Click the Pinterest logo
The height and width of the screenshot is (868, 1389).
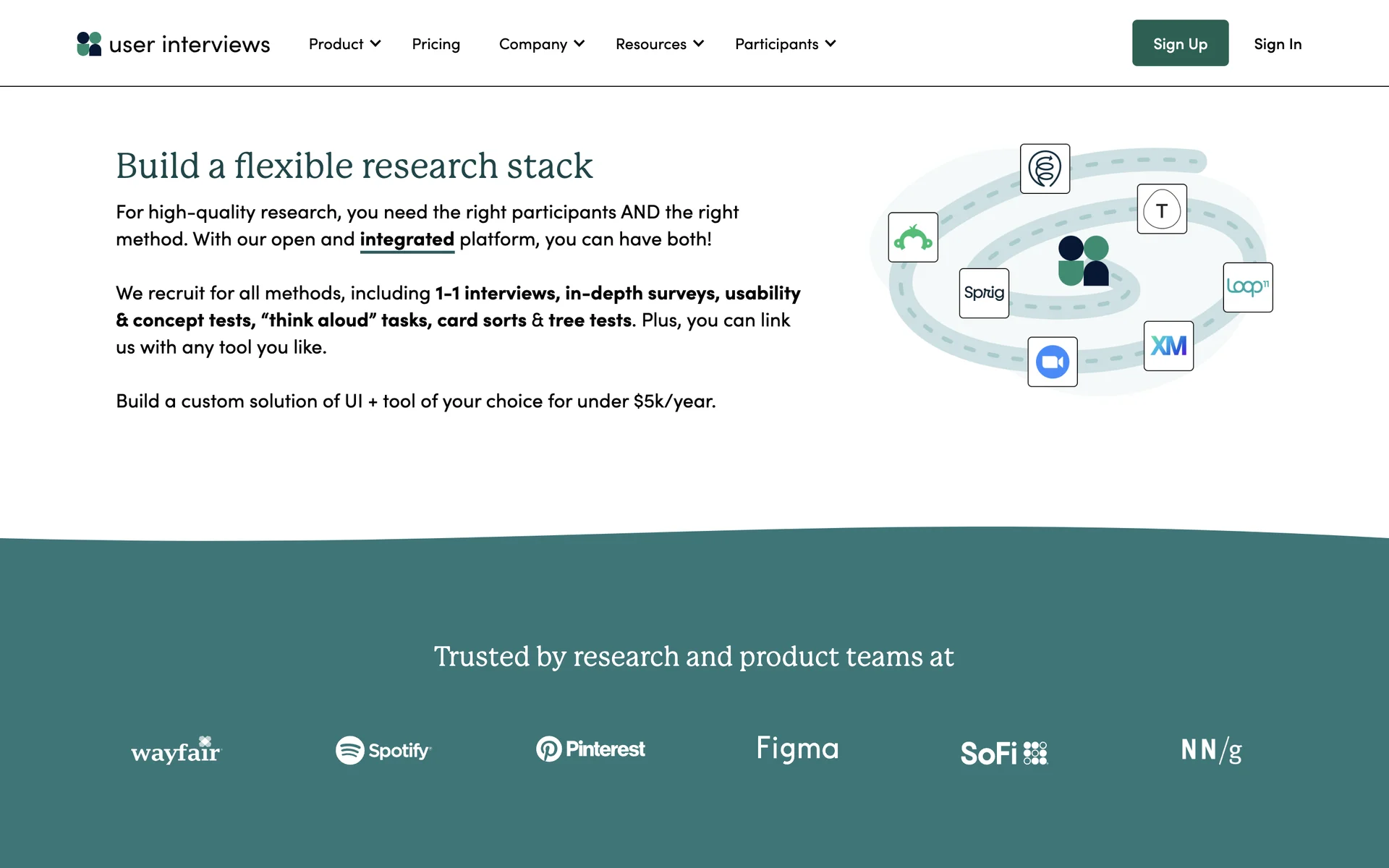590,749
